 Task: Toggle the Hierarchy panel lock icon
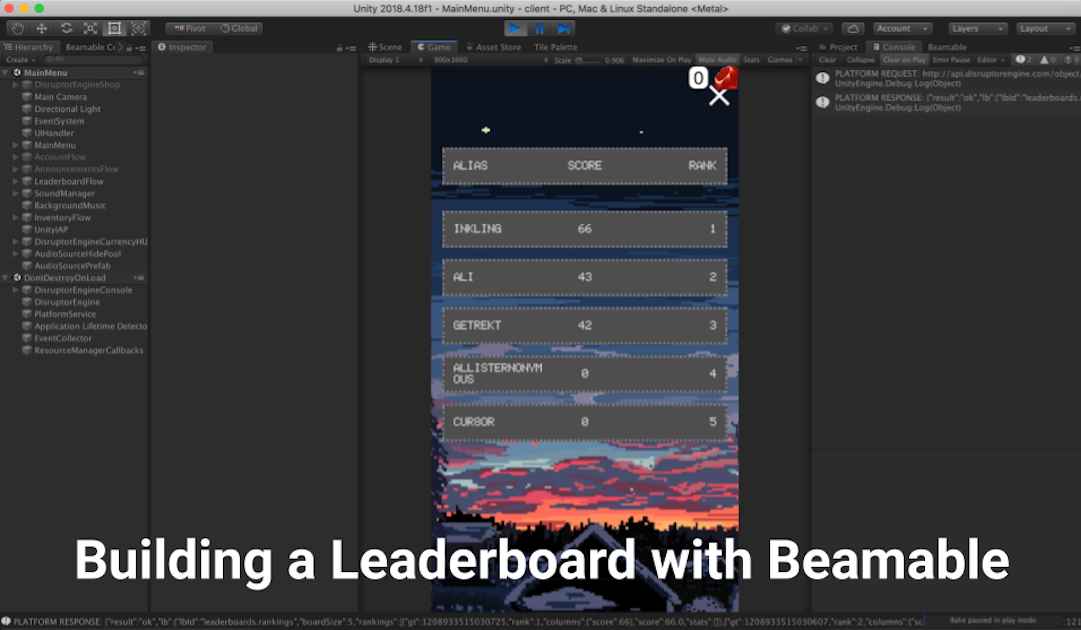coord(129,48)
